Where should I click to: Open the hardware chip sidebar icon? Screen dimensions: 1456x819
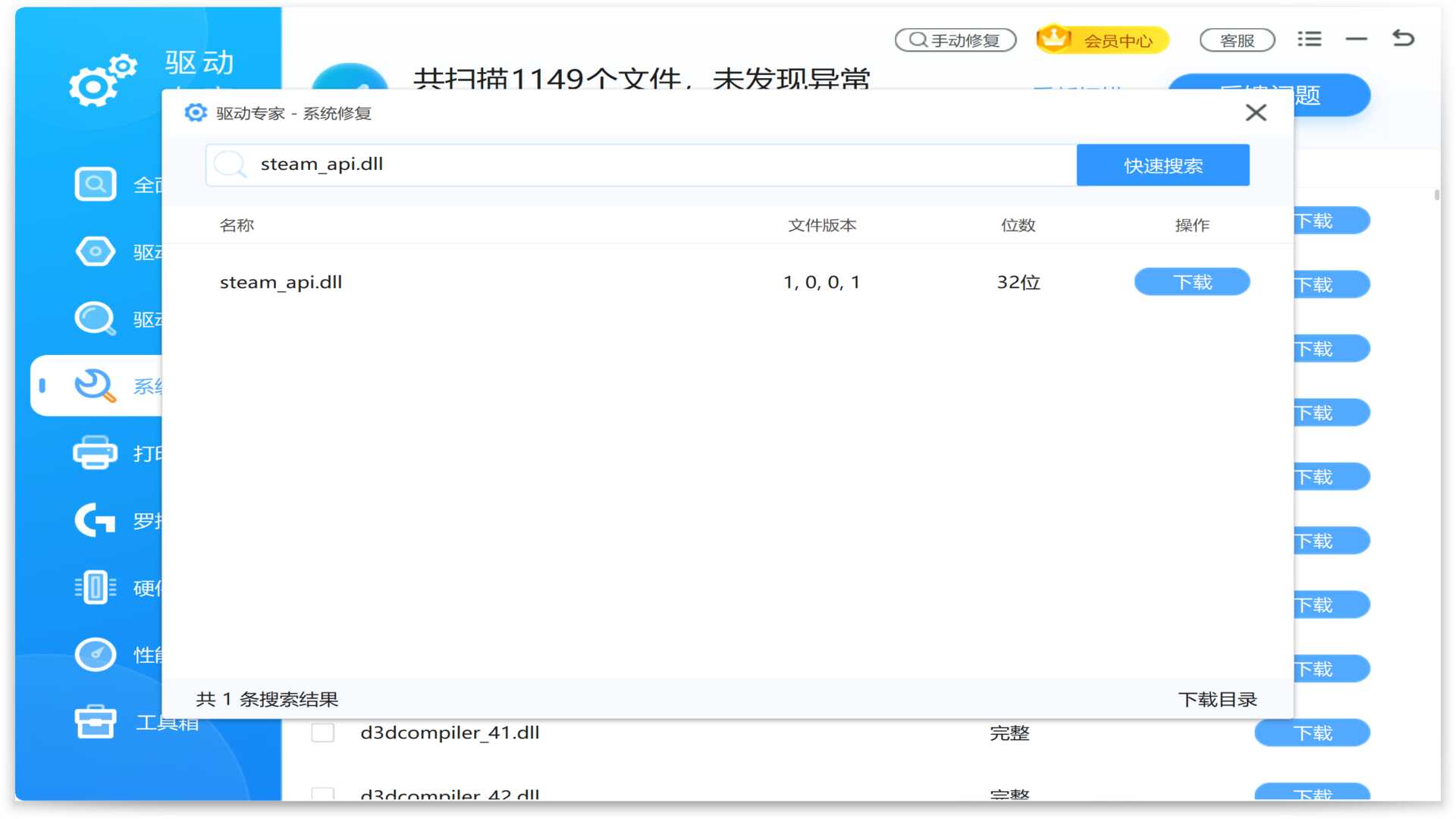click(x=96, y=588)
